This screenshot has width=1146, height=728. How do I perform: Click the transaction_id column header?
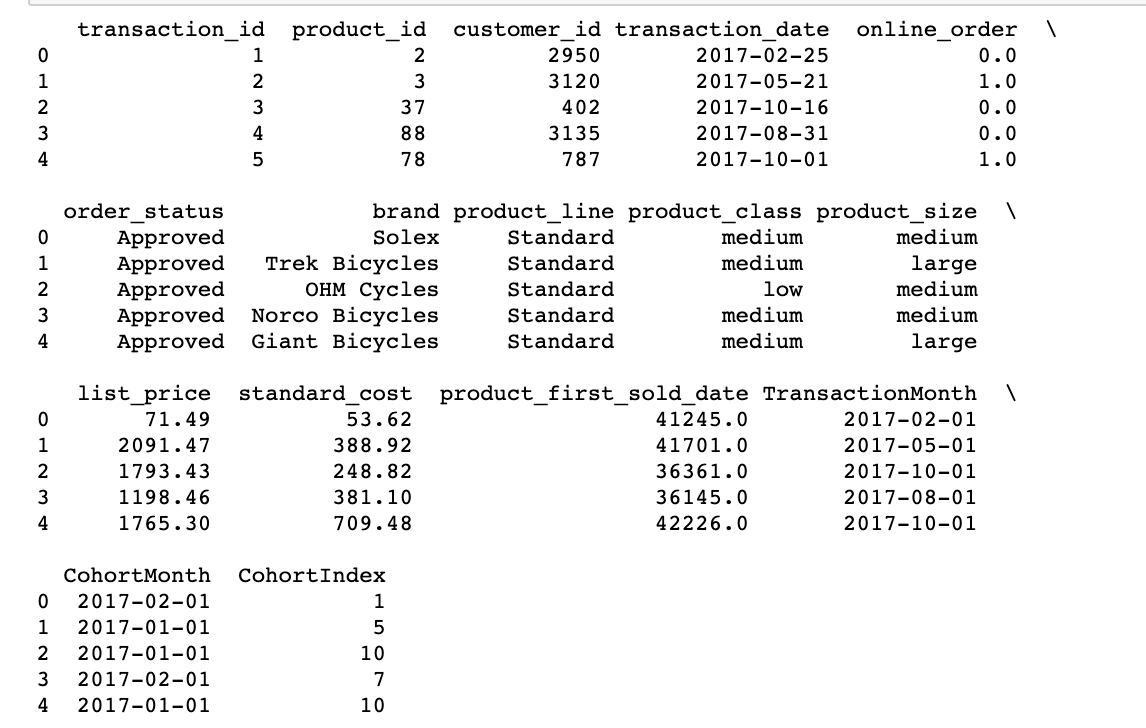[x=171, y=30]
